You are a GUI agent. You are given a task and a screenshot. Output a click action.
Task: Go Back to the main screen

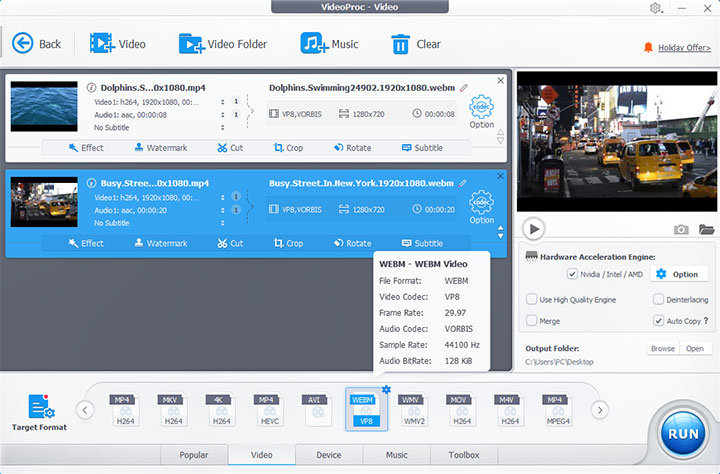pos(36,44)
